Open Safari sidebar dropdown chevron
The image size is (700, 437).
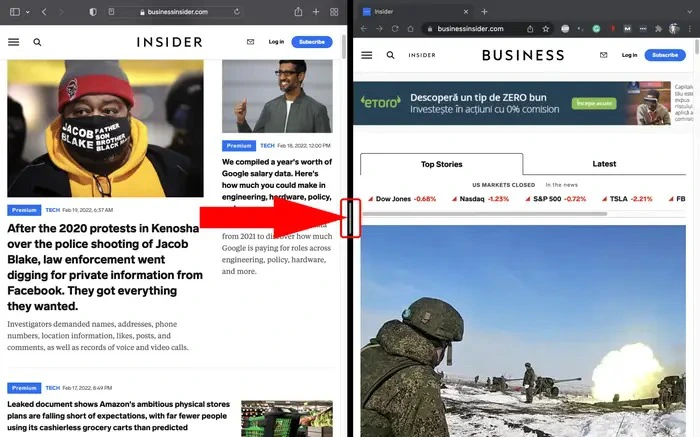pyautogui.click(x=28, y=12)
